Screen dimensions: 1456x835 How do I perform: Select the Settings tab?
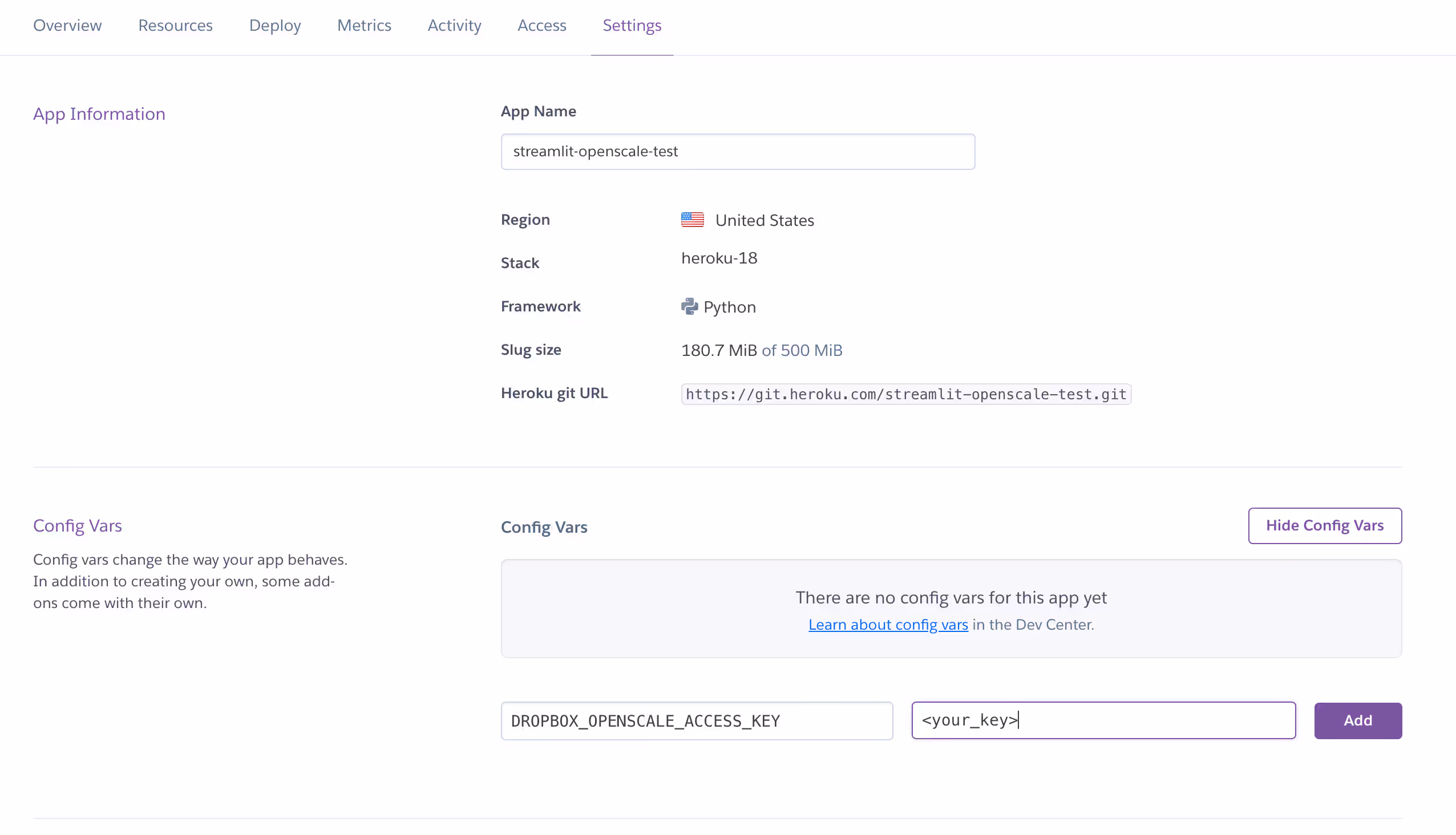(632, 25)
